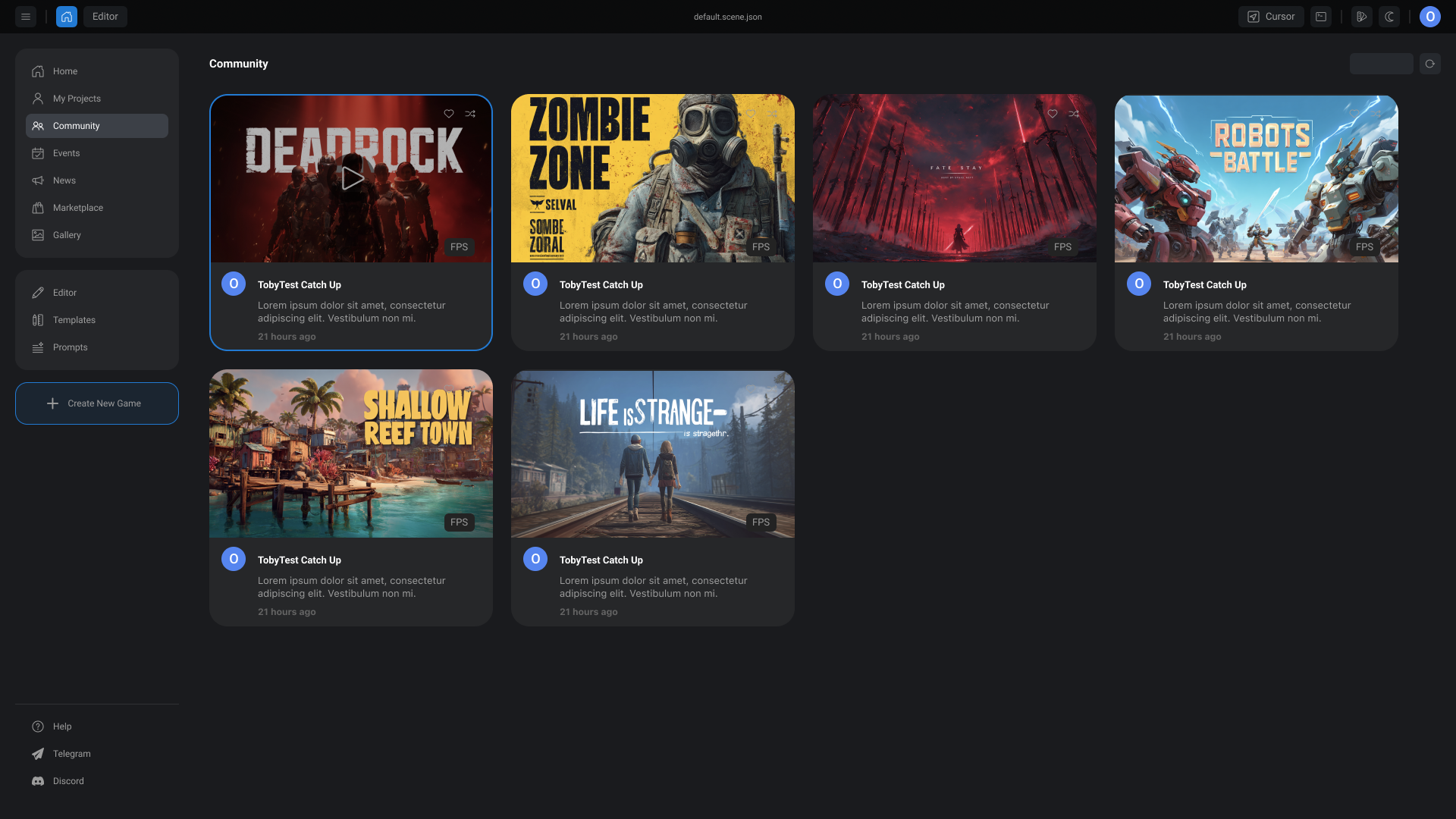The image size is (1456, 819).
Task: Play the DEADROCK video preview
Action: coord(351,178)
